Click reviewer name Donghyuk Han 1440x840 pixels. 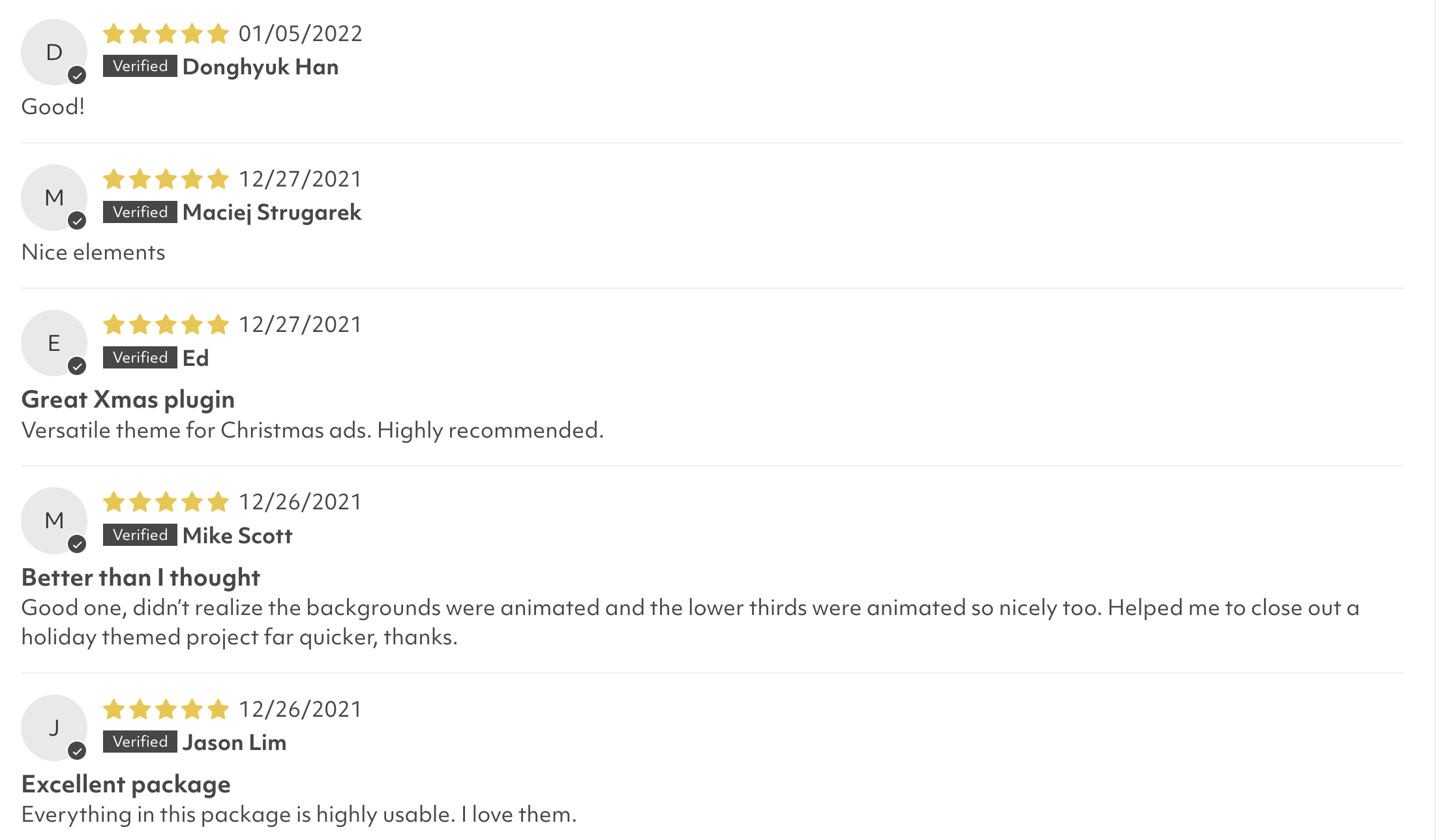pyautogui.click(x=261, y=67)
